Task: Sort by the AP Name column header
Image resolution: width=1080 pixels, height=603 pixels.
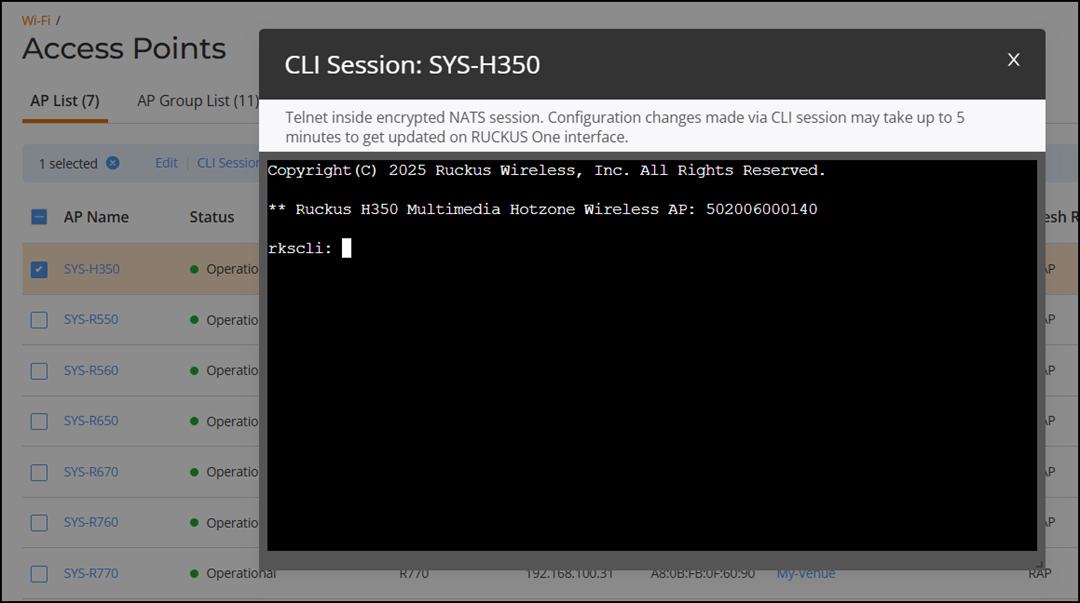Action: [x=96, y=217]
